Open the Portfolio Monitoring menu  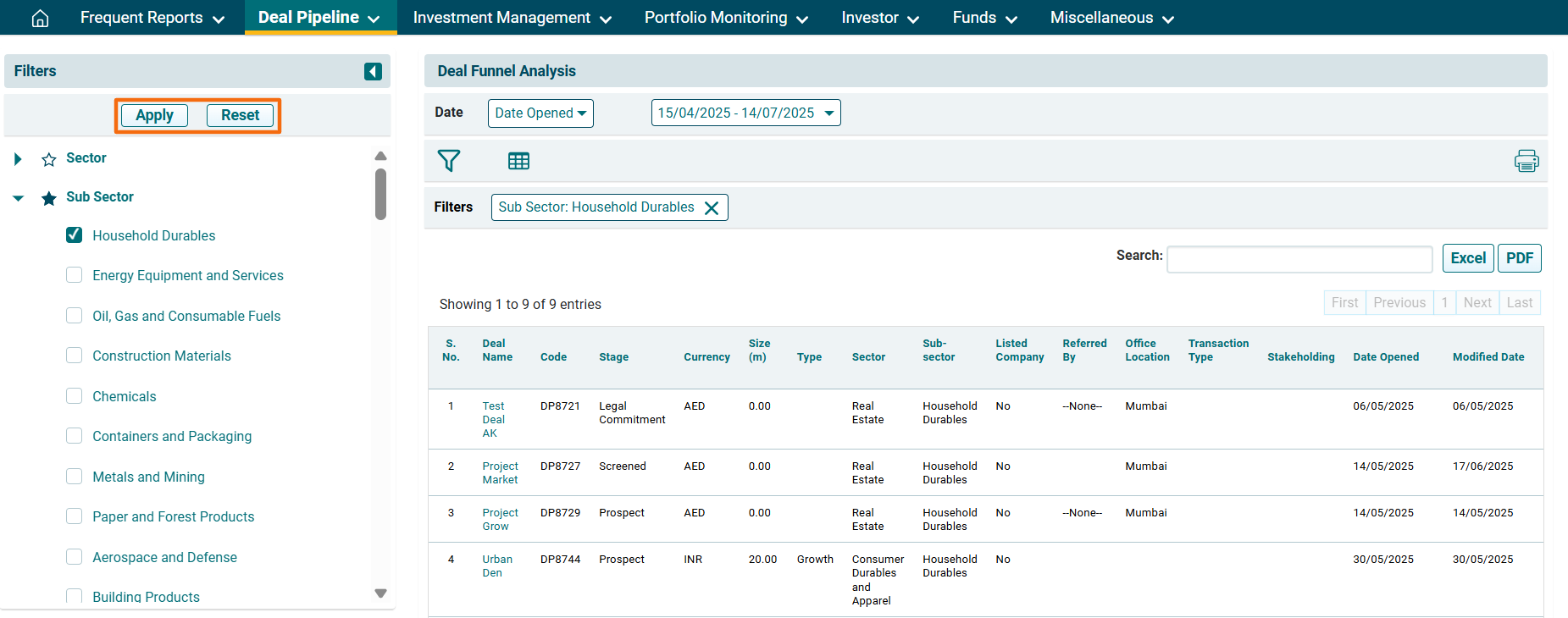pyautogui.click(x=726, y=18)
